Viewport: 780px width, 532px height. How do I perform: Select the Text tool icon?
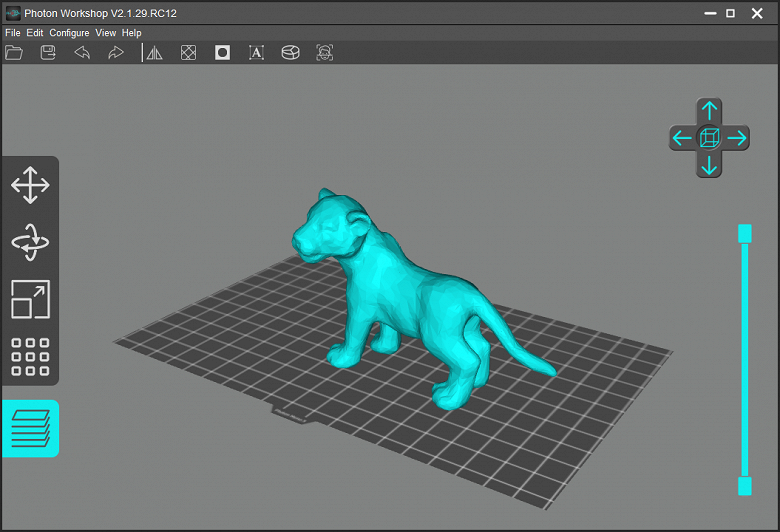pyautogui.click(x=256, y=52)
